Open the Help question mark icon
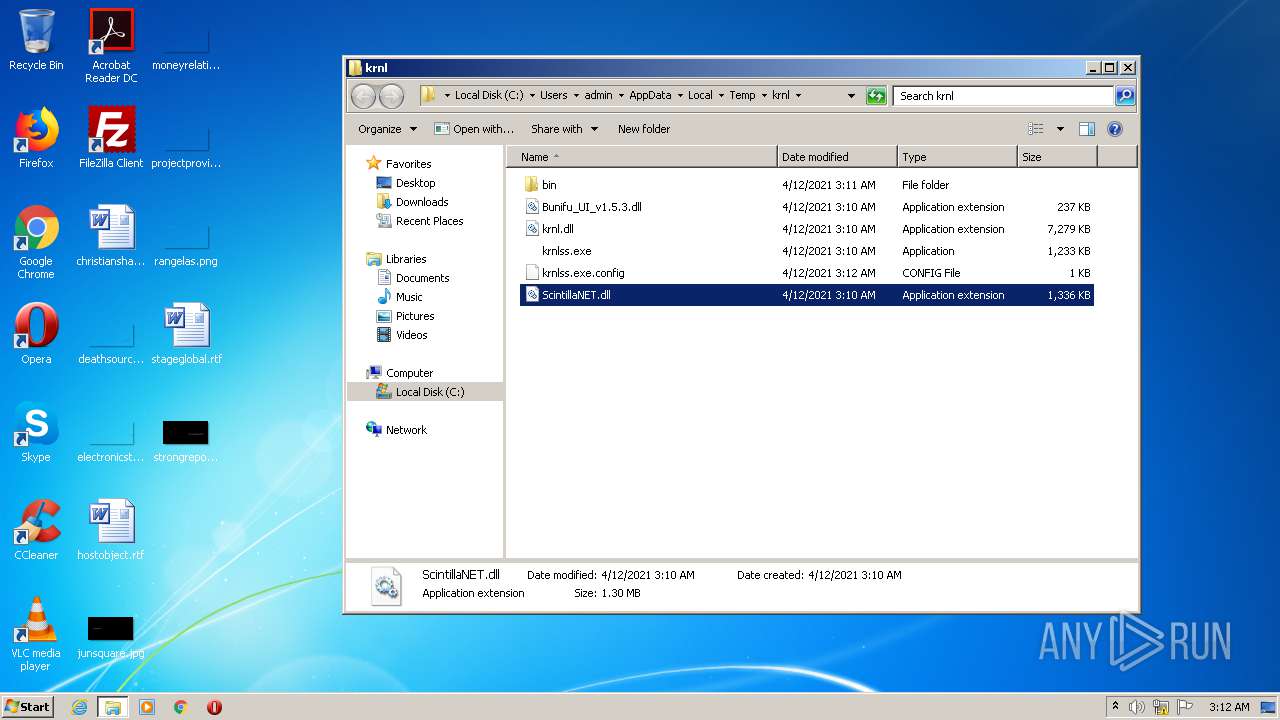The width and height of the screenshot is (1280, 720). click(x=1115, y=129)
